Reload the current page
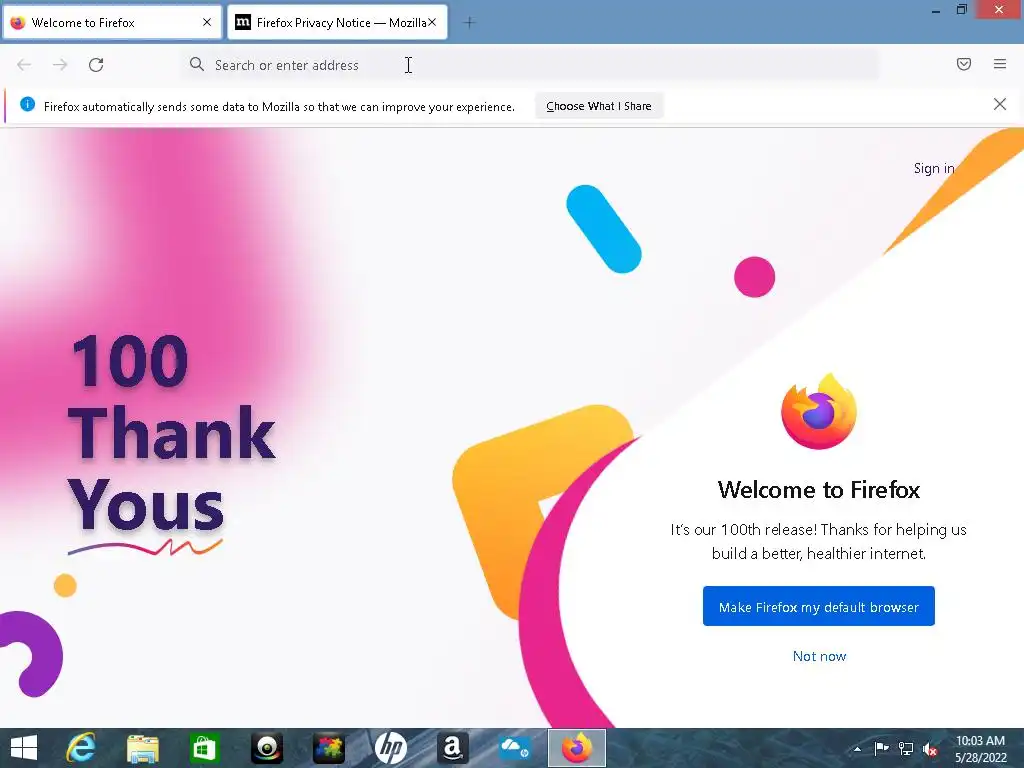This screenshot has width=1024, height=768. coord(96,65)
